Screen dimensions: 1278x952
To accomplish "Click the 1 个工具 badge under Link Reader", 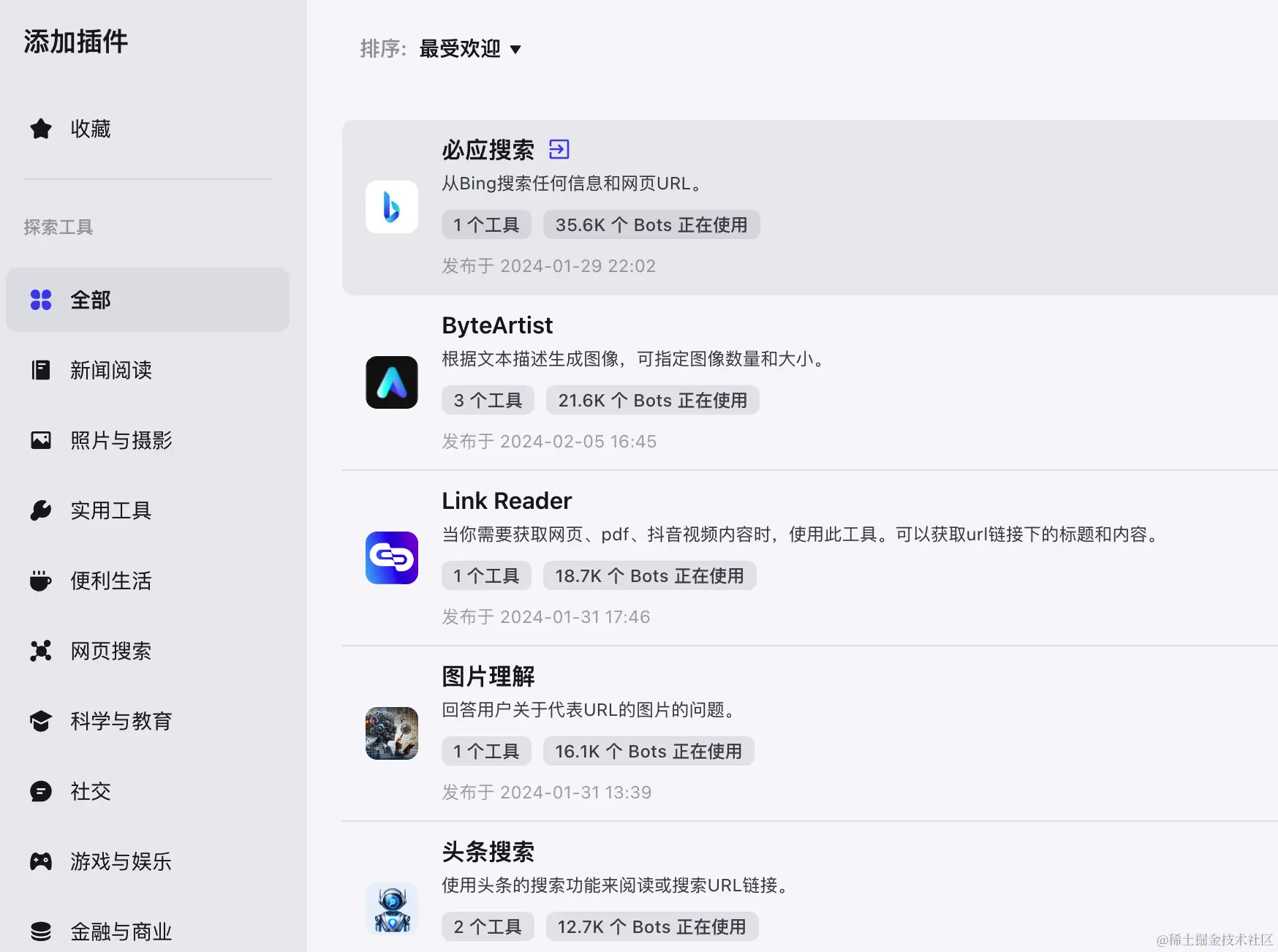I will (x=486, y=575).
